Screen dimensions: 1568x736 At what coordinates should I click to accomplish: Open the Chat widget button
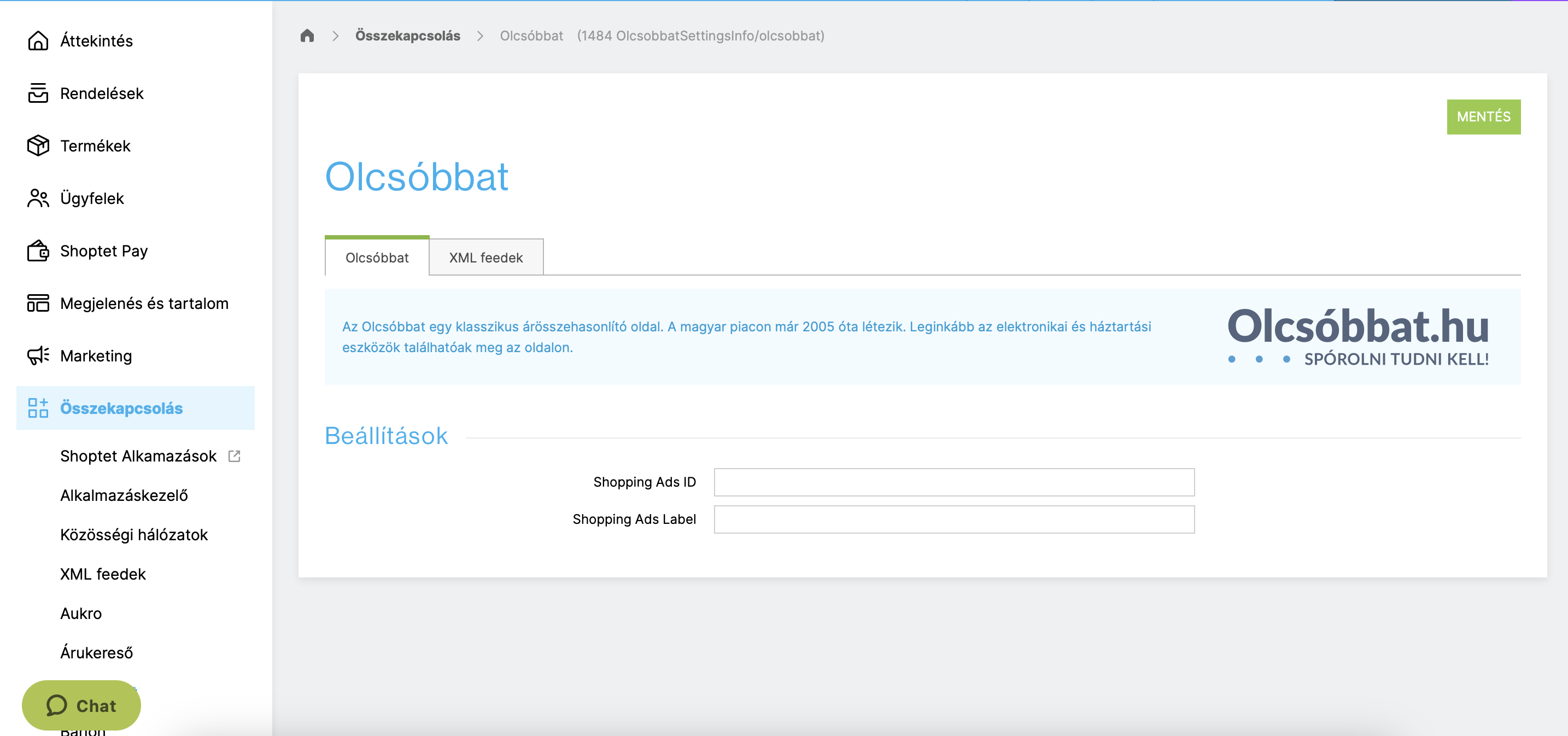[81, 705]
